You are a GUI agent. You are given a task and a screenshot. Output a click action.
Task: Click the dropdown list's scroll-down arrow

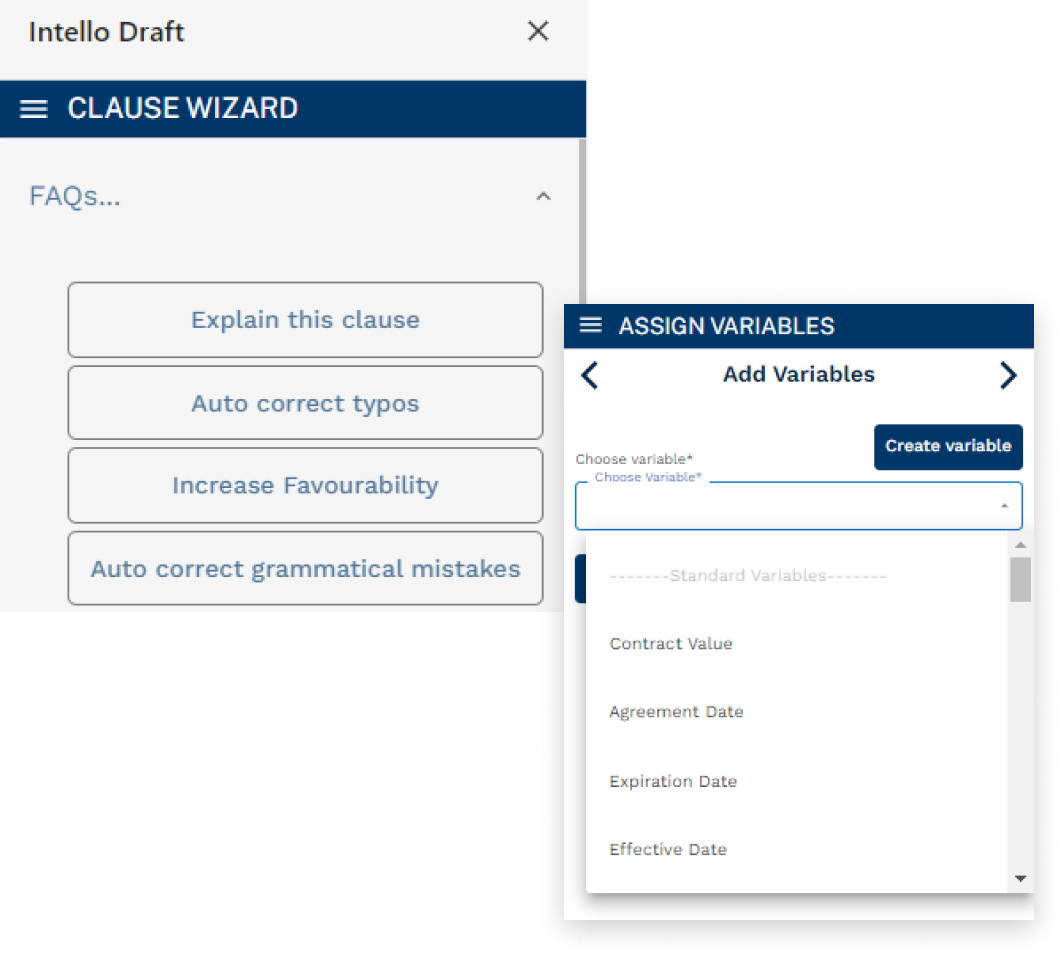pyautogui.click(x=1020, y=878)
